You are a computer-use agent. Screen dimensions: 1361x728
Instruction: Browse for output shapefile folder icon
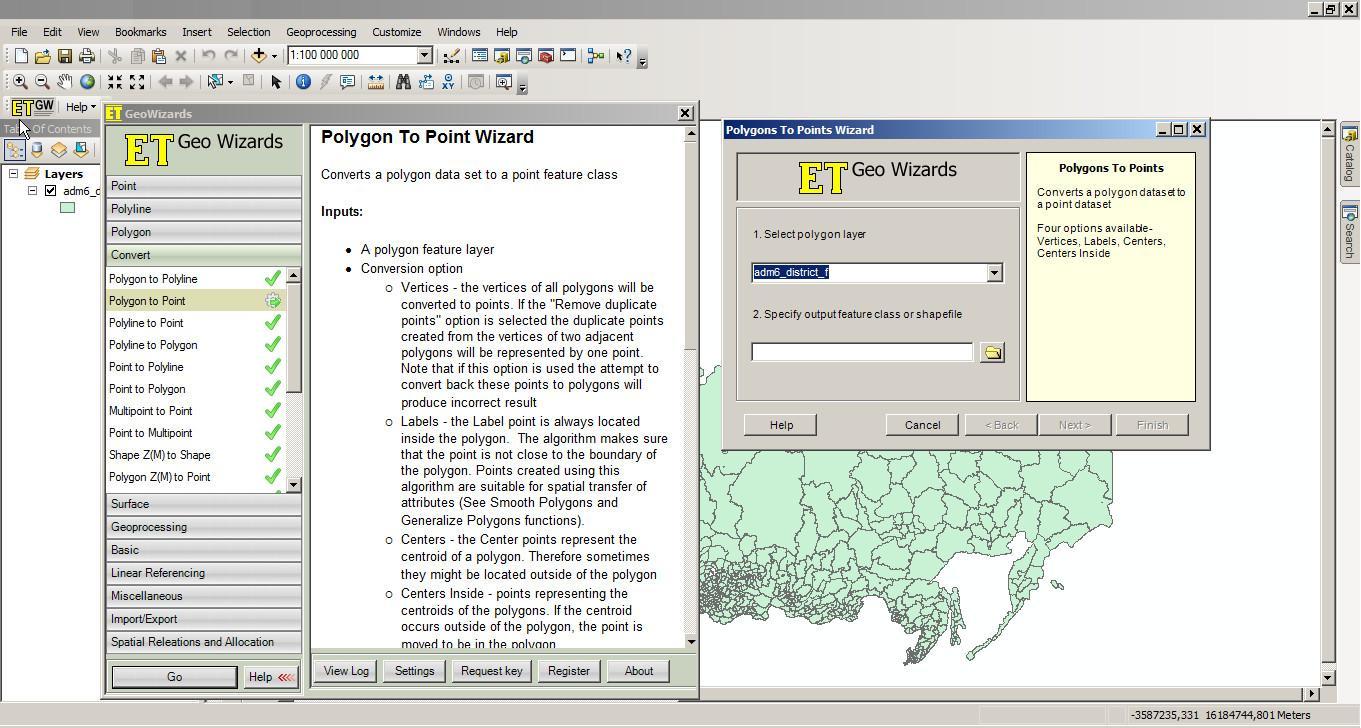(992, 352)
